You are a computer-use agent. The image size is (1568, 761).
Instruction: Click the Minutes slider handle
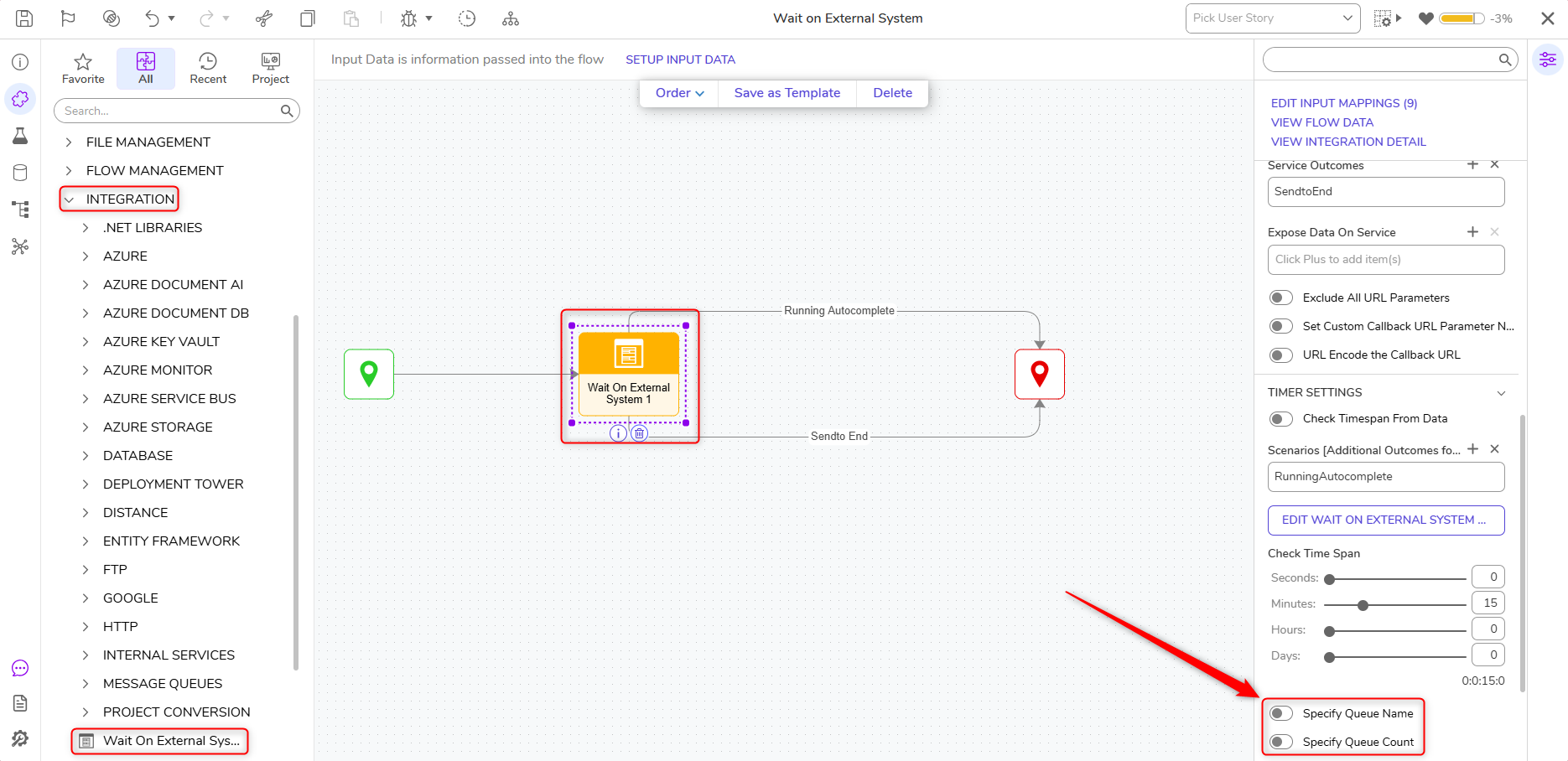[x=1363, y=605]
